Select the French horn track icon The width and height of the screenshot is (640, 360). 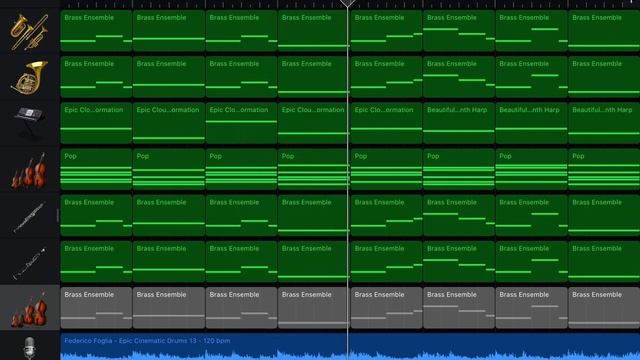coord(29,78)
